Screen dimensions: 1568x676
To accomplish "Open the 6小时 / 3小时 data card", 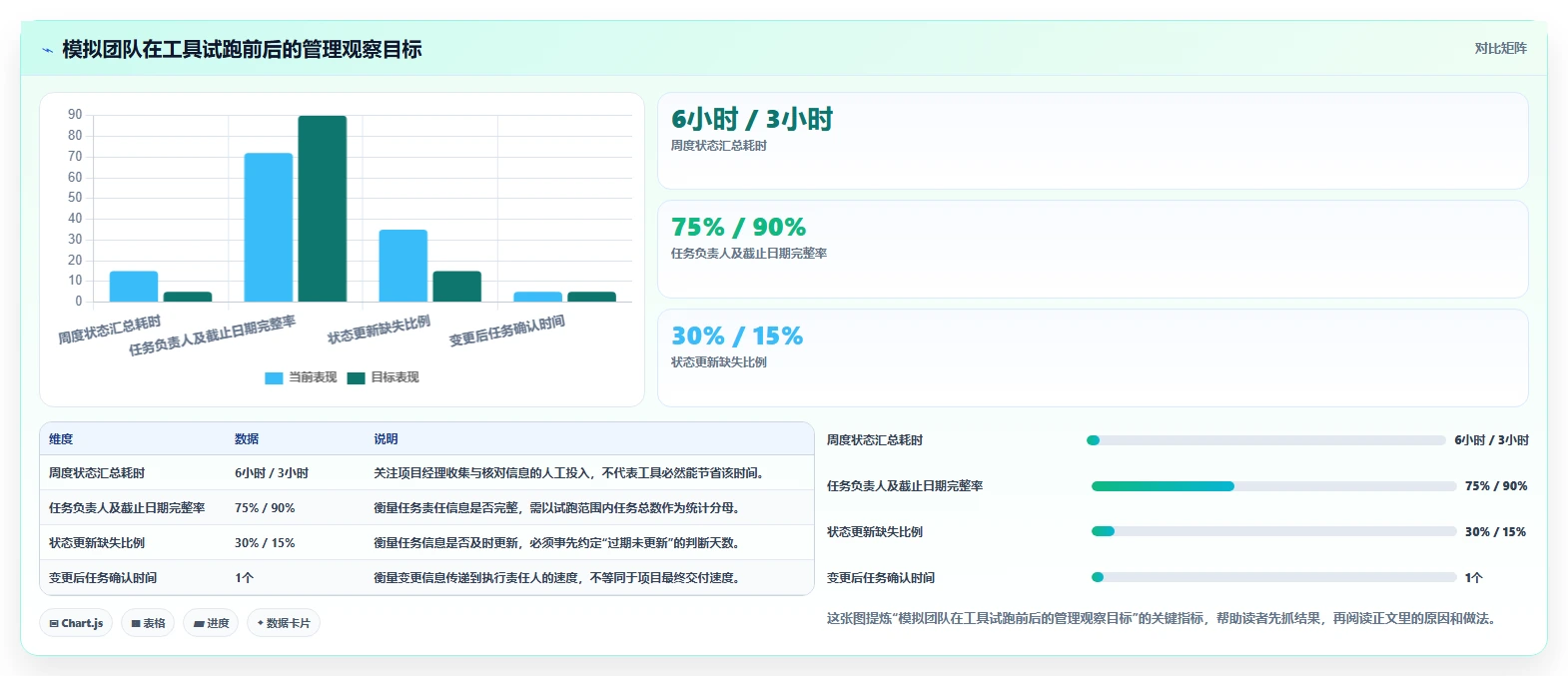I will point(1093,141).
